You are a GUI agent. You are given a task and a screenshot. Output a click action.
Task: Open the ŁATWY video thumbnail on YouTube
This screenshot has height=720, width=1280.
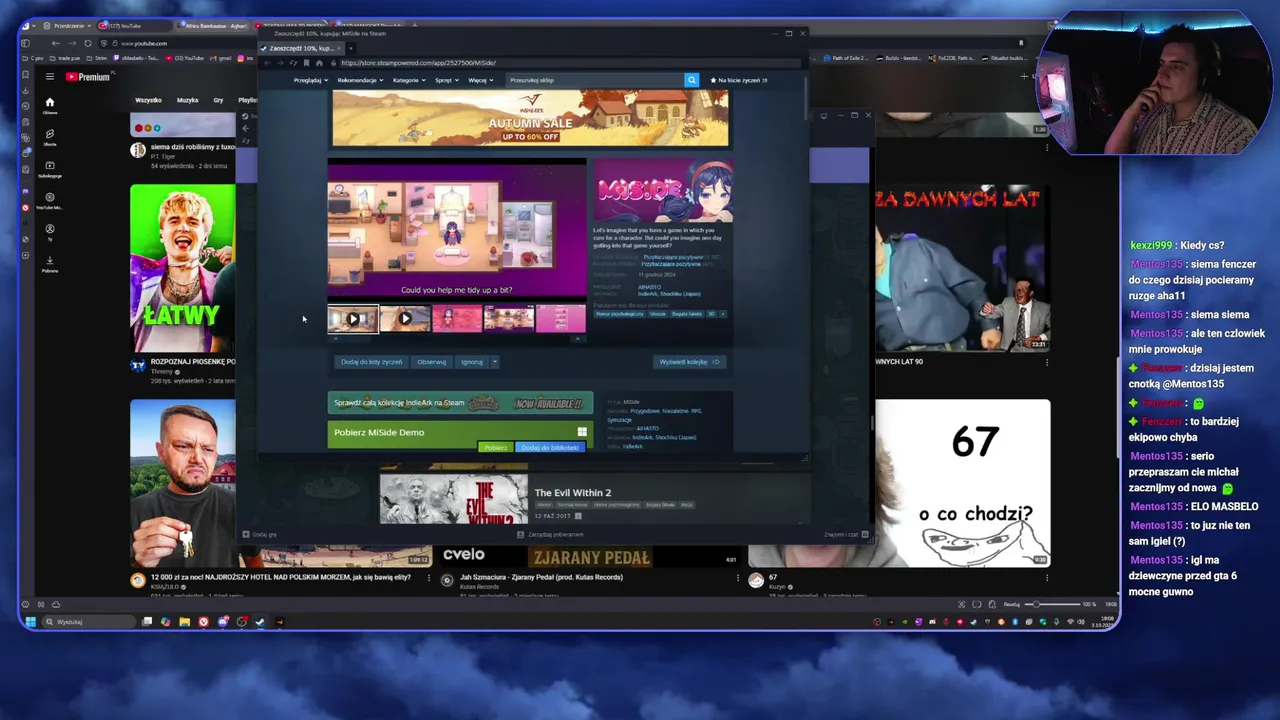183,268
